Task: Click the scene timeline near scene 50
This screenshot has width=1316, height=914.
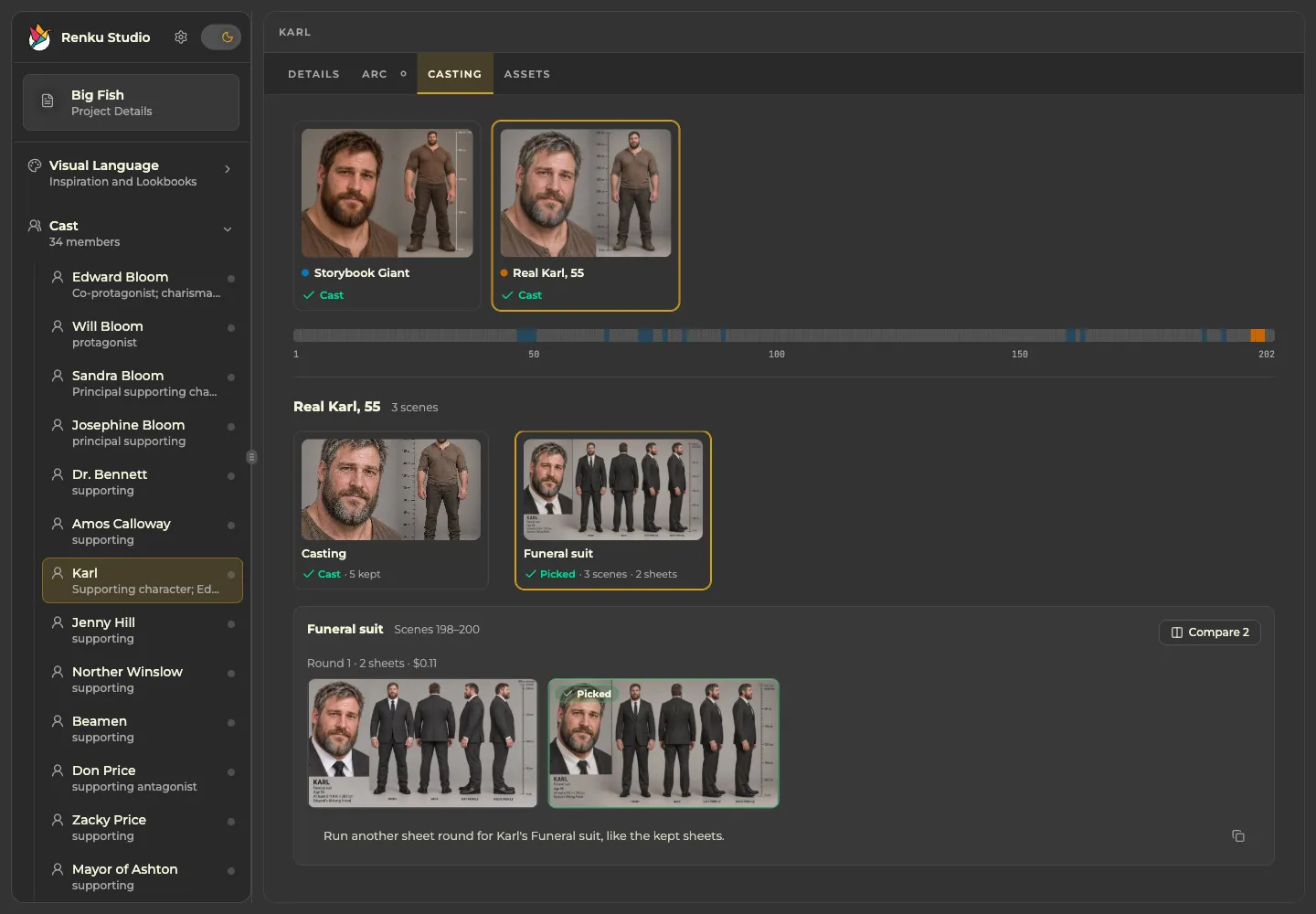Action: tap(534, 335)
